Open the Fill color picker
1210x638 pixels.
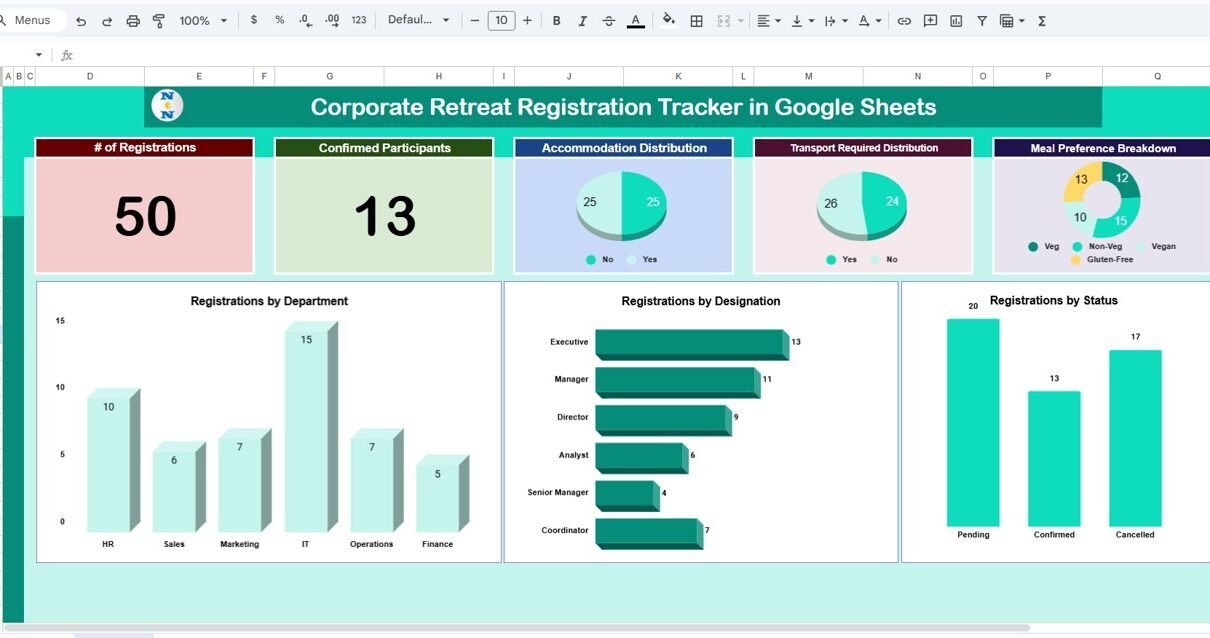click(669, 21)
